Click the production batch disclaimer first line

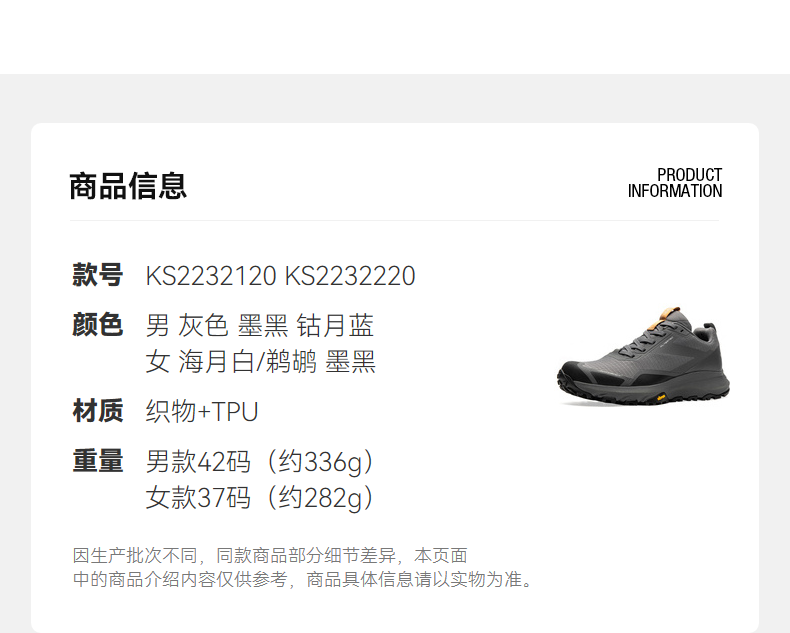click(x=270, y=555)
